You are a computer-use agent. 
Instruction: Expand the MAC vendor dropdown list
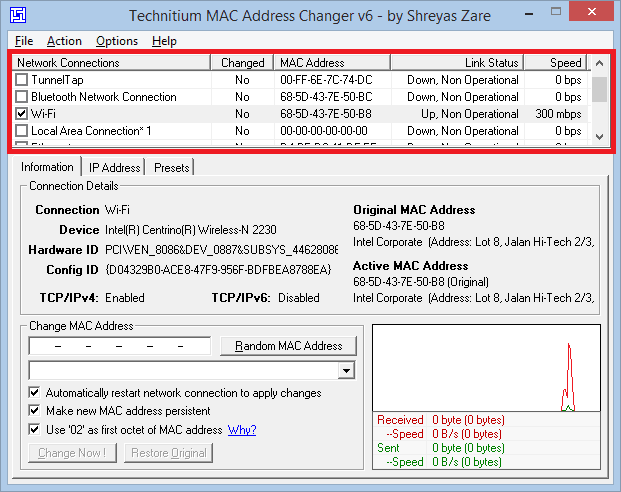[x=347, y=371]
